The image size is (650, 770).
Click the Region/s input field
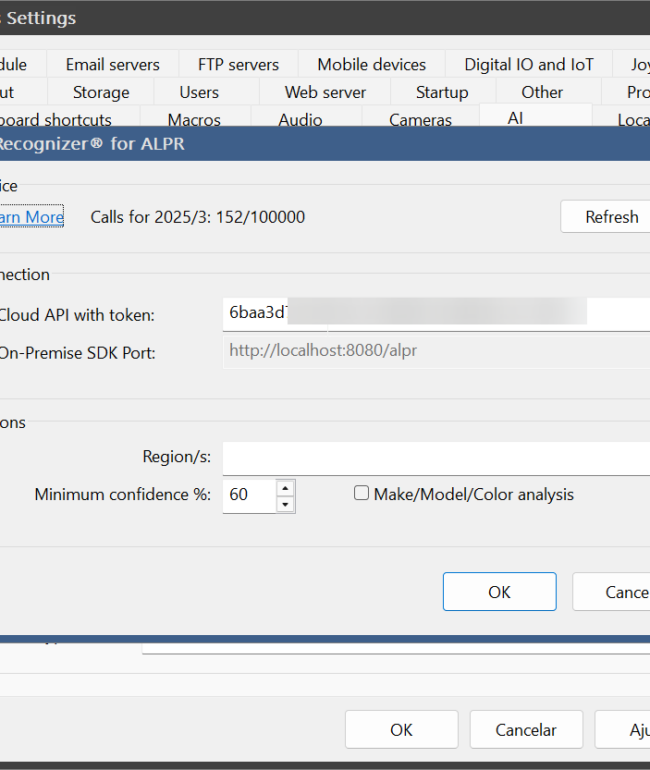[x=436, y=458]
